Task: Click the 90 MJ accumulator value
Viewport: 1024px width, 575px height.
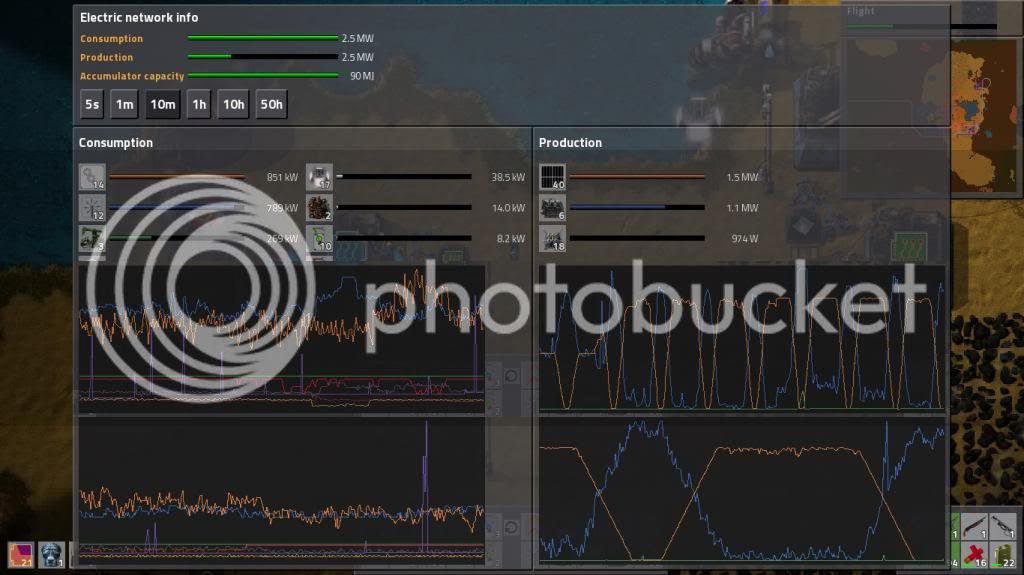Action: [362, 76]
